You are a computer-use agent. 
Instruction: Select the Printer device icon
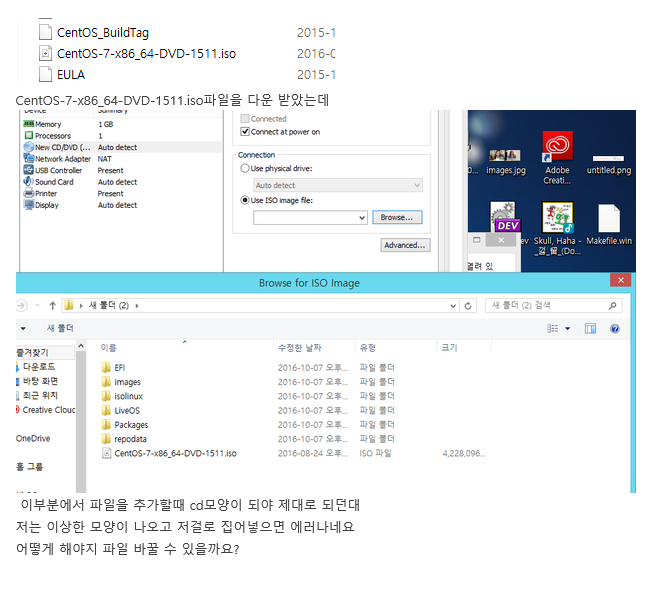point(29,193)
